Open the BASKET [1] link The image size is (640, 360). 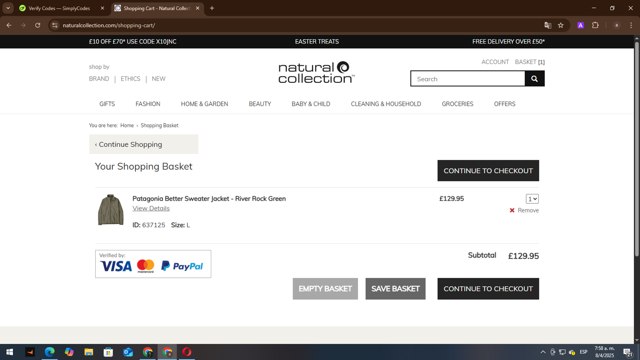pyautogui.click(x=530, y=62)
